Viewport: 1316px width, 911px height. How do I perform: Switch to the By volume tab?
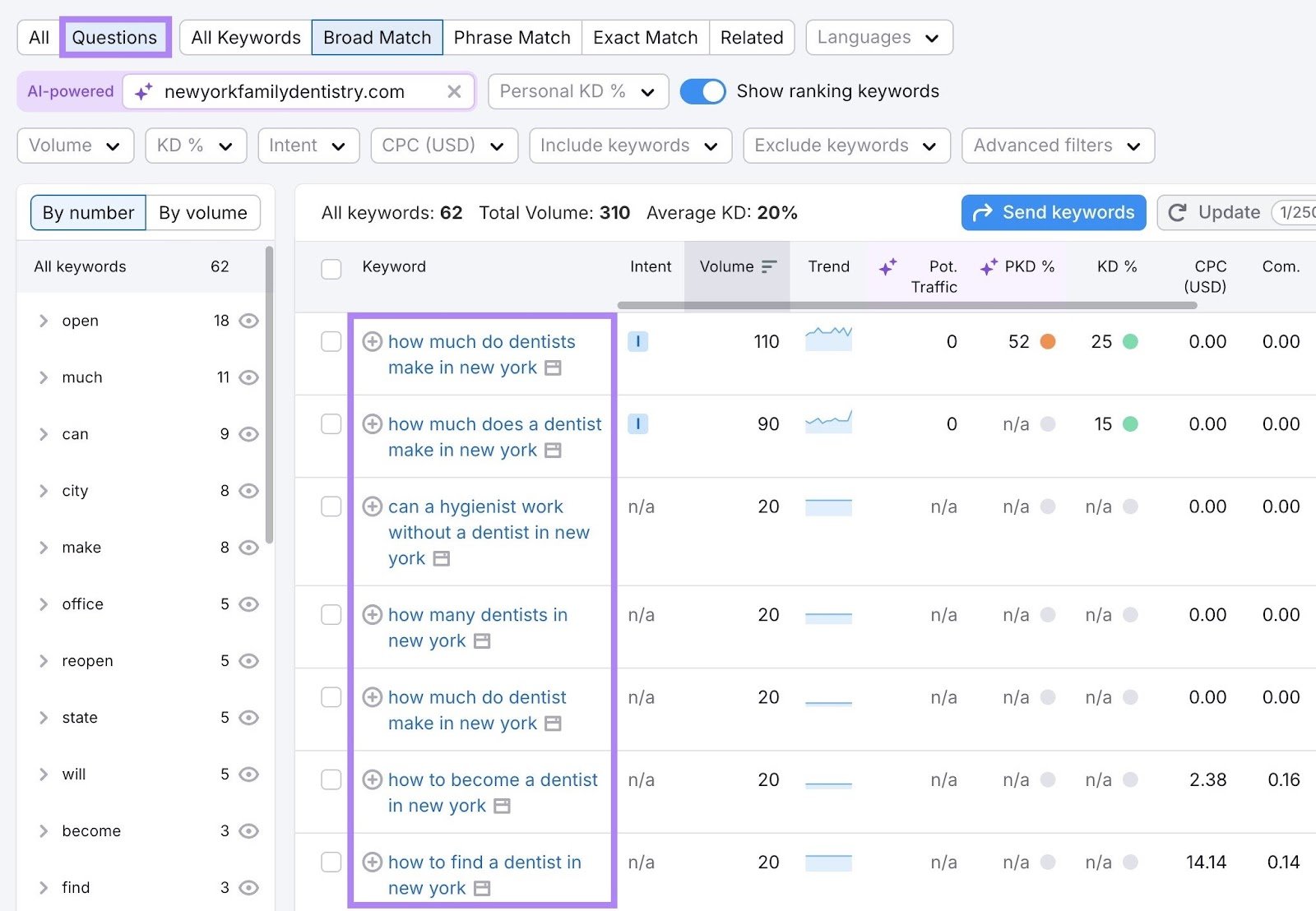203,212
